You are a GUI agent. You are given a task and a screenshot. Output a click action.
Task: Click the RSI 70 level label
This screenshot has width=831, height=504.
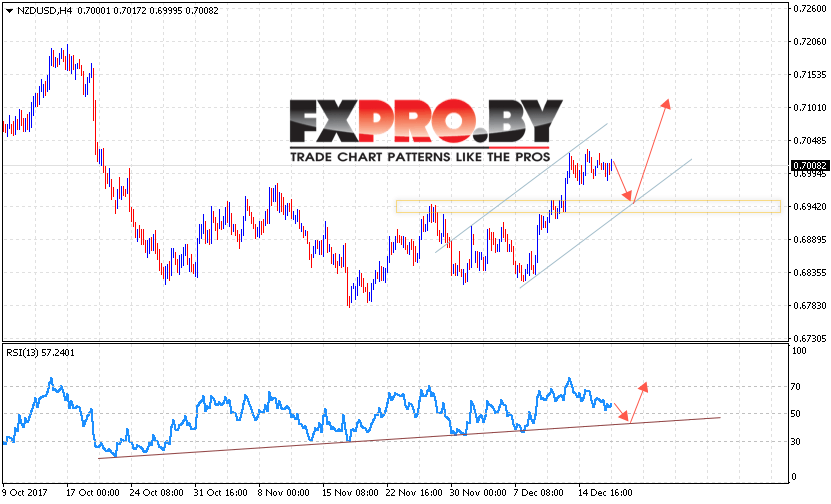pyautogui.click(x=795, y=387)
